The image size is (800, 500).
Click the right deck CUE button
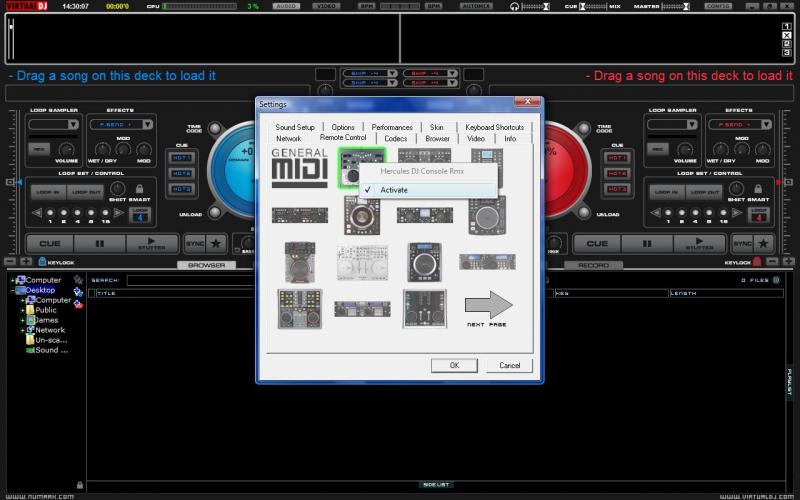tap(597, 243)
